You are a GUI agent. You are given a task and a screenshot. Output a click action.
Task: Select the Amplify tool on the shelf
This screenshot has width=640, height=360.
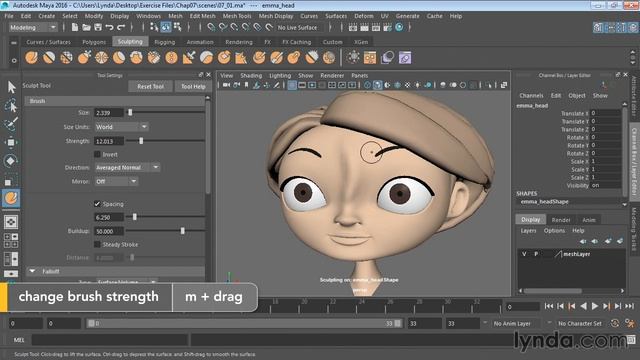tap(311, 58)
